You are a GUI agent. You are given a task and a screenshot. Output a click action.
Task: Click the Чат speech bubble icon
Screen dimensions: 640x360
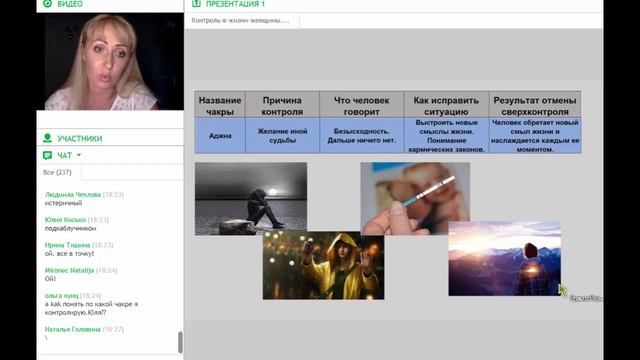click(x=47, y=155)
